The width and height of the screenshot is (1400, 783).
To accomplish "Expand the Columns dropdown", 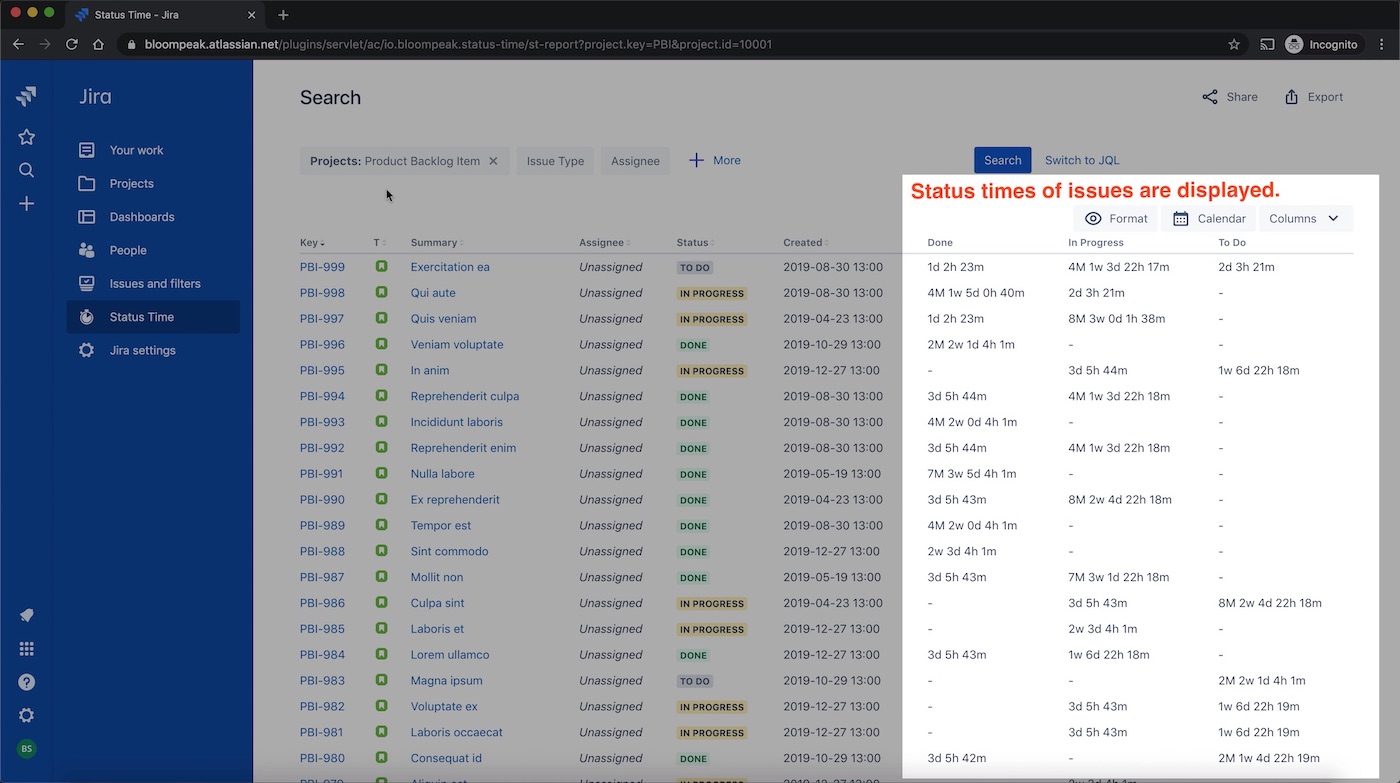I will (1304, 219).
